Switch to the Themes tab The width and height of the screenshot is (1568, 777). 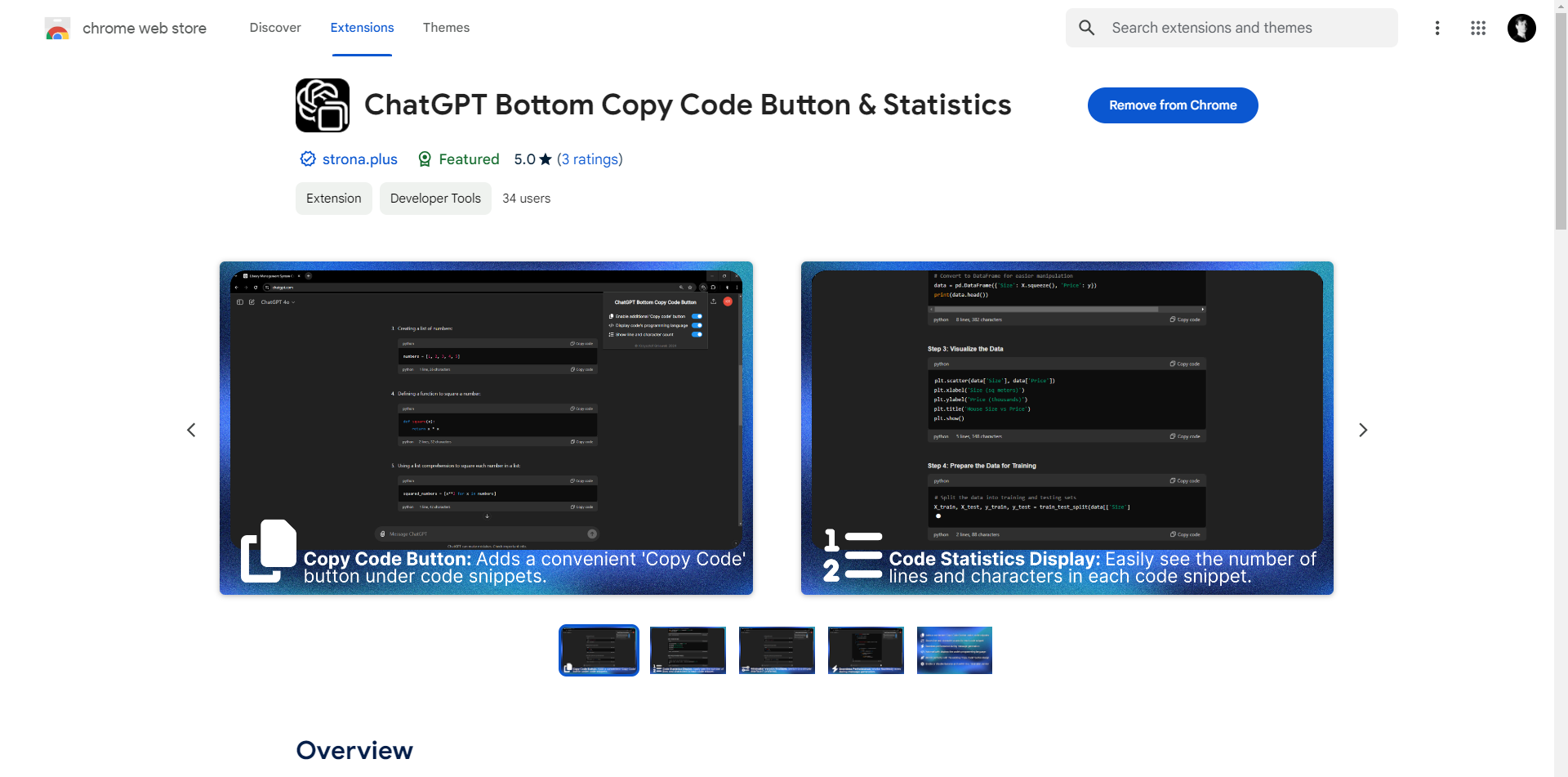(446, 28)
